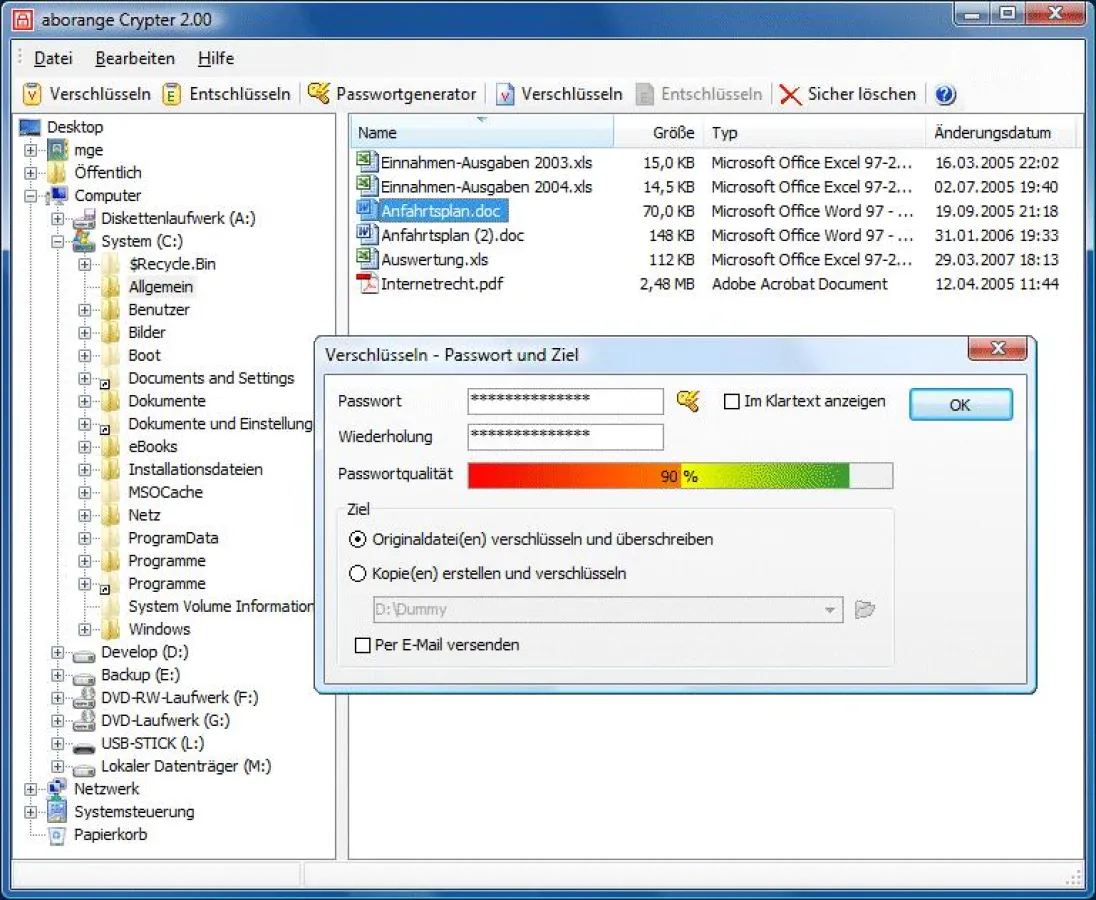Open the D:\Dummy target path dropdown
Viewport: 1096px width, 900px height.
point(829,609)
